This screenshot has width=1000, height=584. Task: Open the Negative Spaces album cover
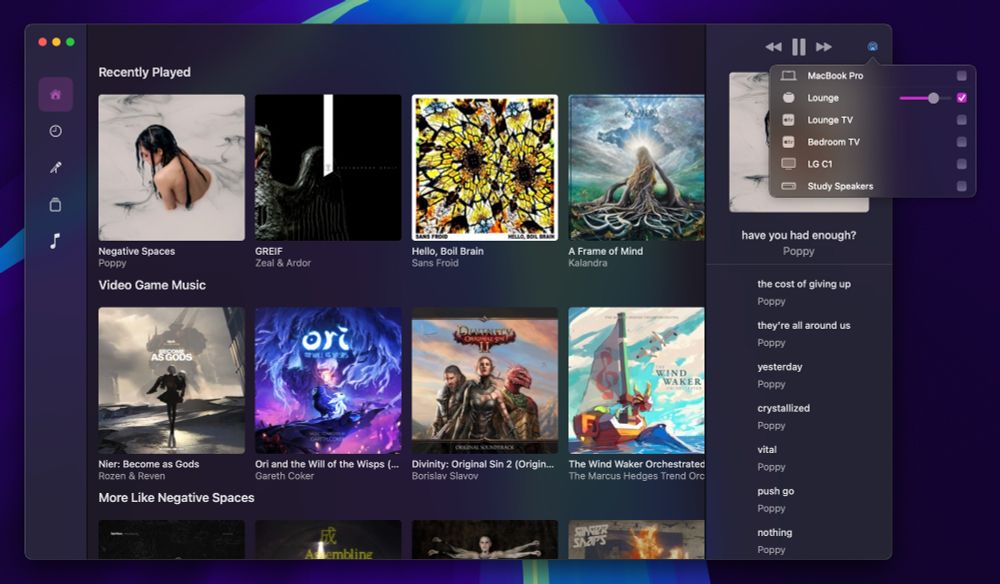[172, 168]
